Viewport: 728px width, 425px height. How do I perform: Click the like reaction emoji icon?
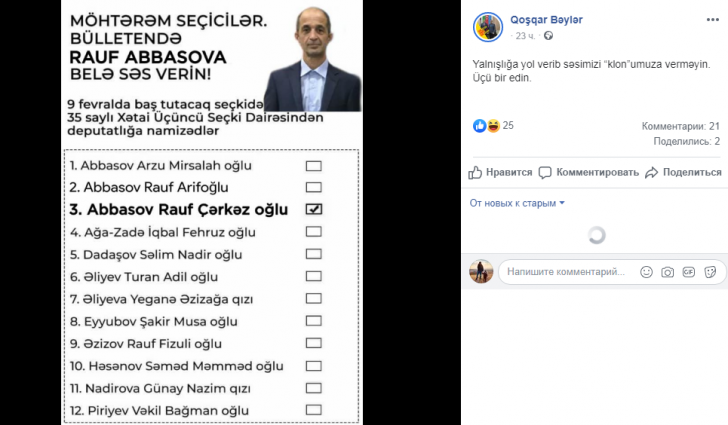(479, 125)
